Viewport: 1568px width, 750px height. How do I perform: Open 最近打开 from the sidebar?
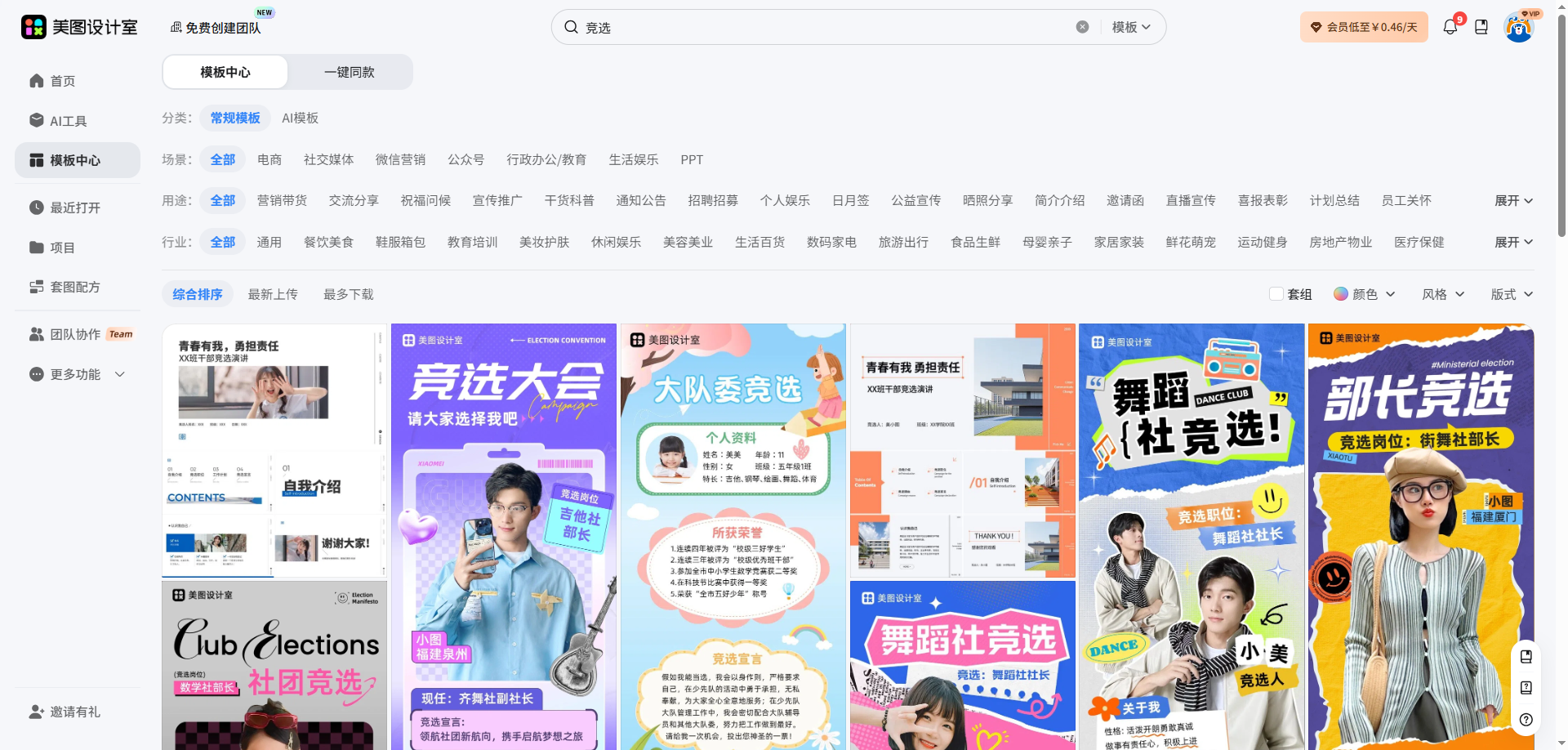[74, 208]
